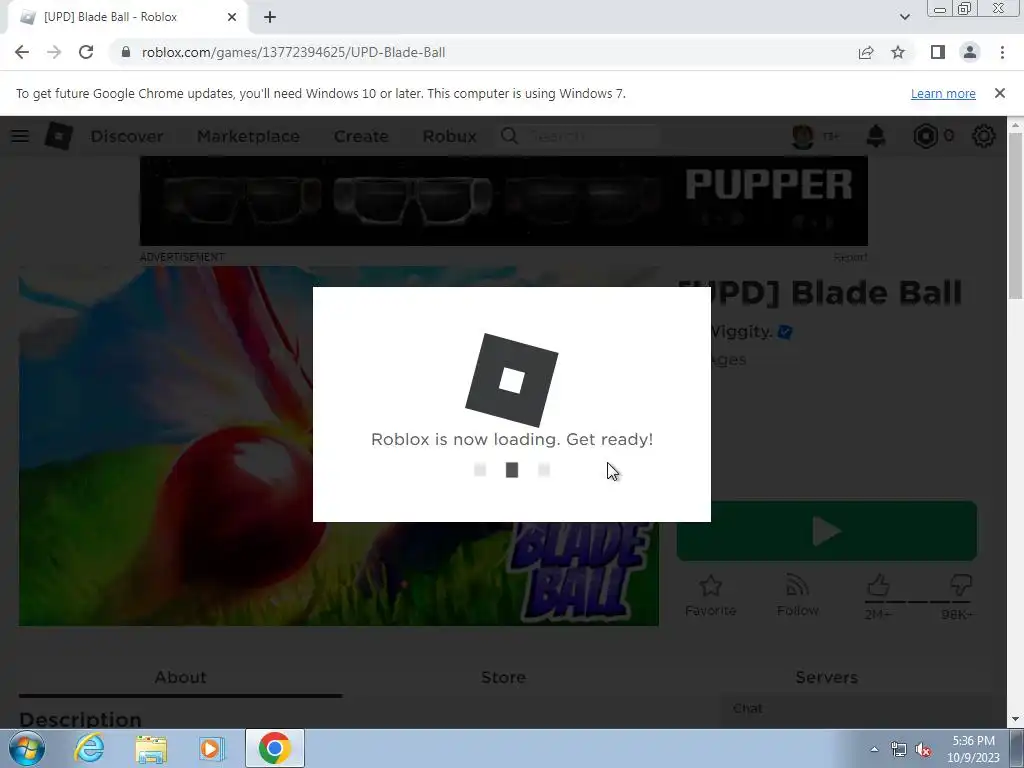The width and height of the screenshot is (1024, 768).
Task: Go back in Chrome
Action: 22,52
